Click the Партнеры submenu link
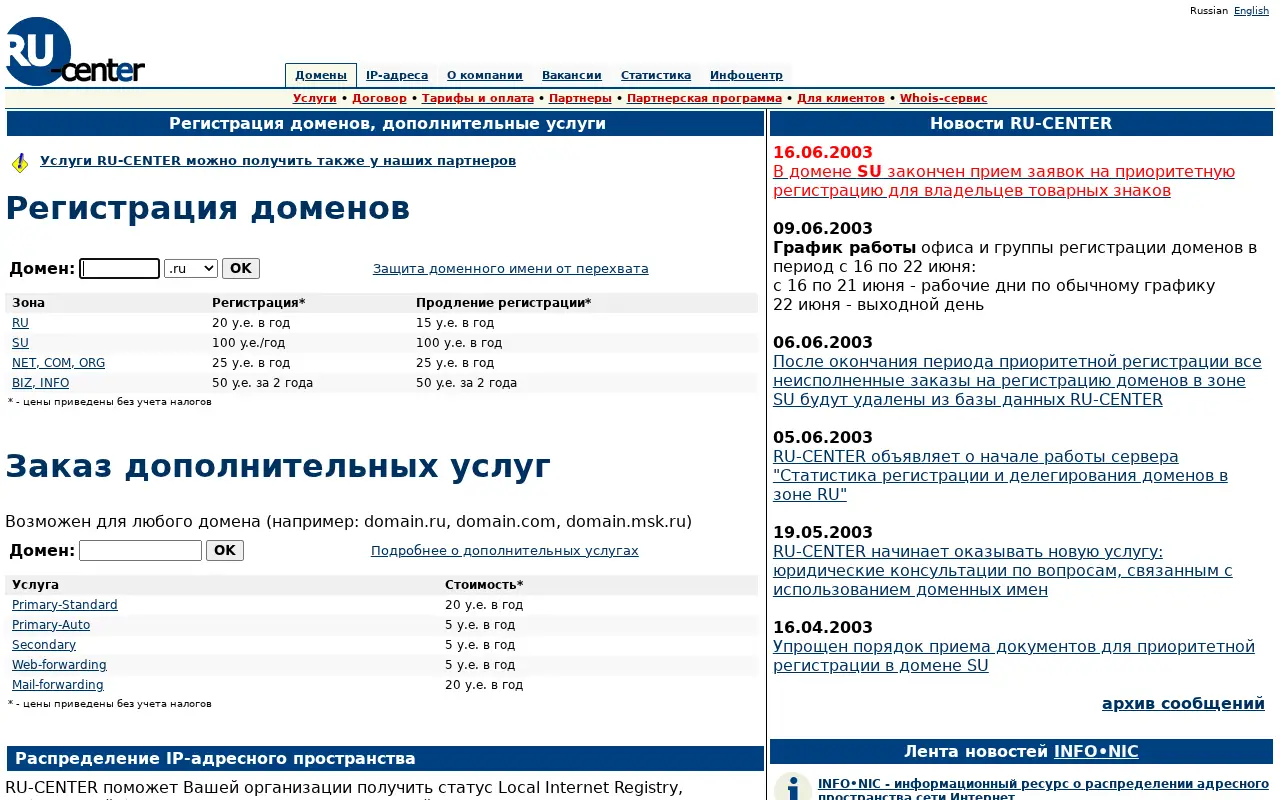Viewport: 1280px width, 800px height. (x=580, y=98)
